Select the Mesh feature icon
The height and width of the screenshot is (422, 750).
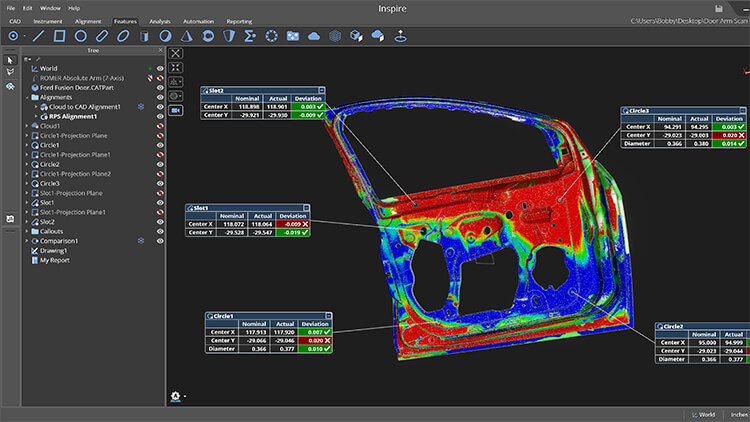coord(335,36)
